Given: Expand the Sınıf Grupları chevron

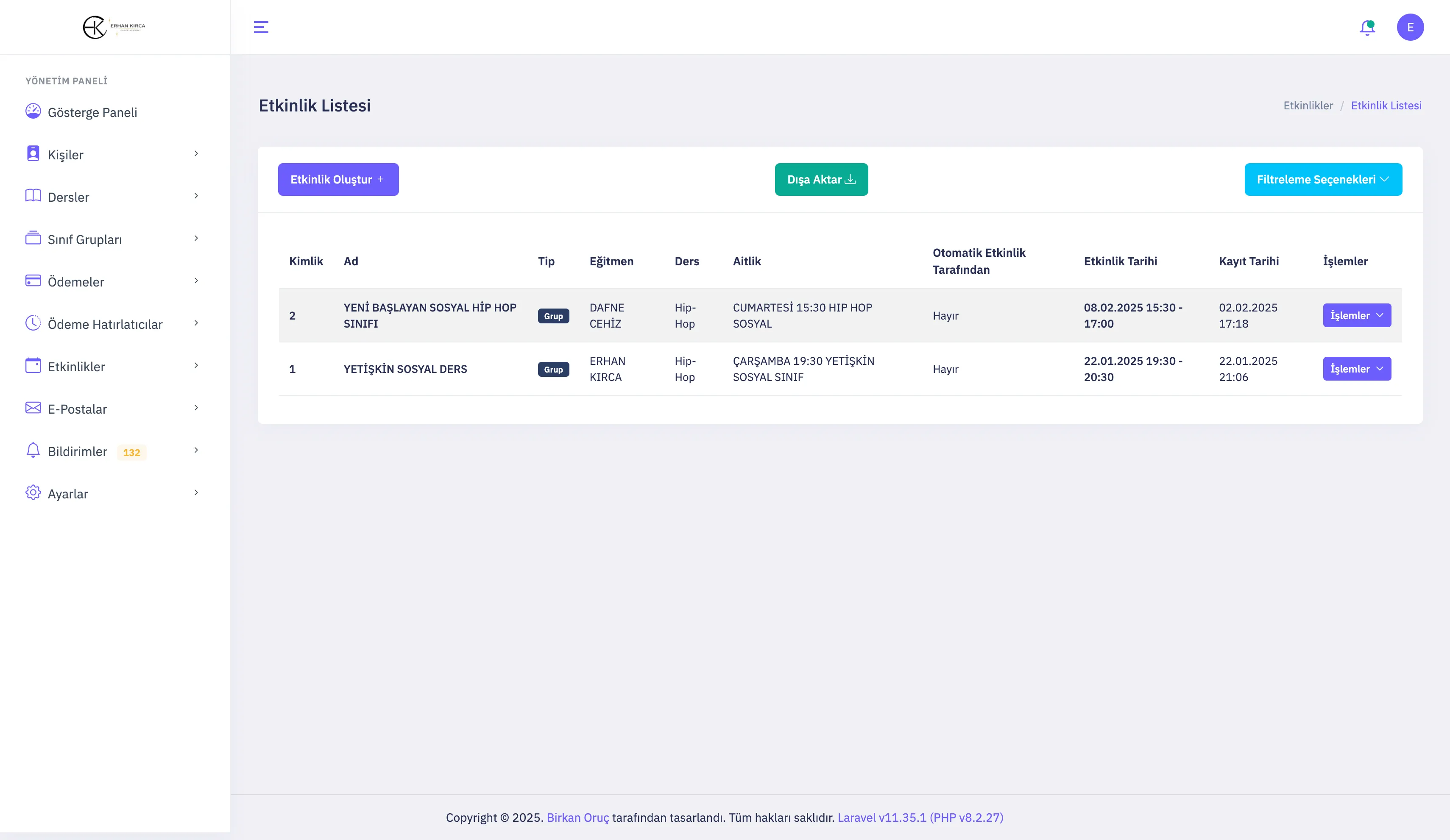Looking at the screenshot, I should pos(196,238).
